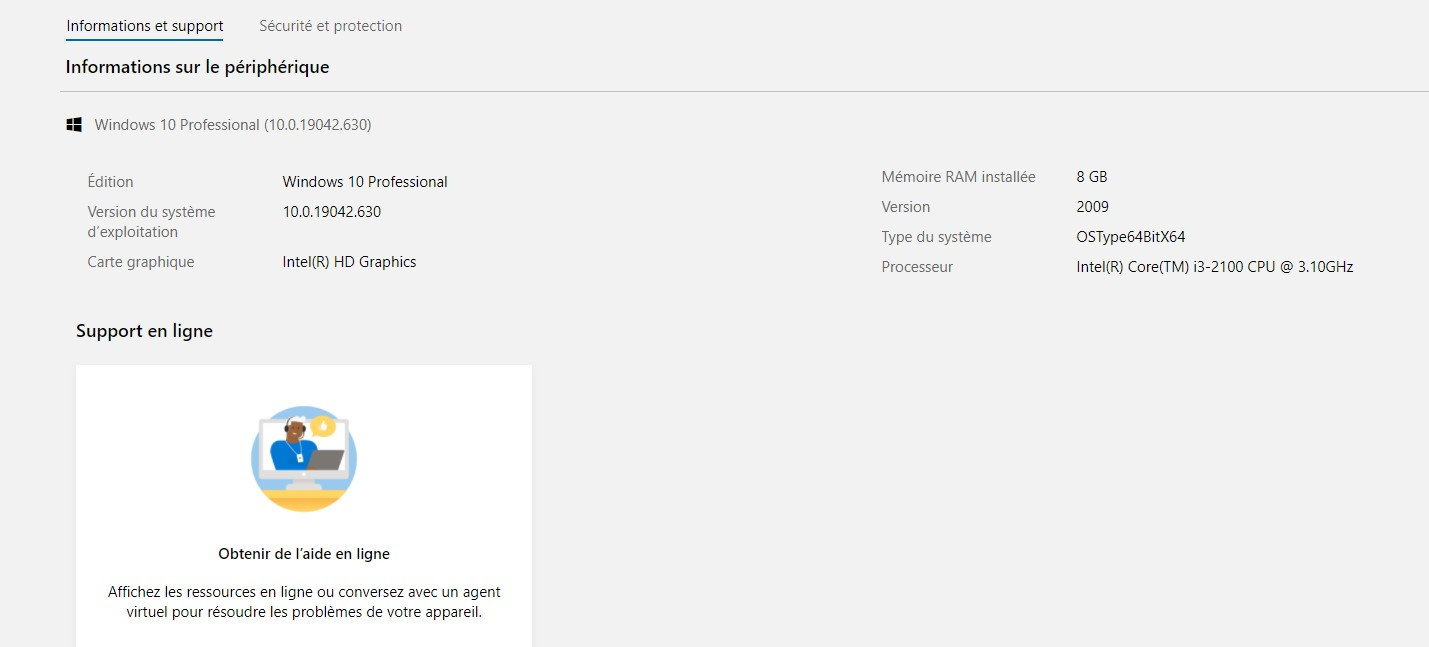This screenshot has width=1429, height=647.
Task: Click the Informations sur le périphérique heading
Action: [x=197, y=67]
